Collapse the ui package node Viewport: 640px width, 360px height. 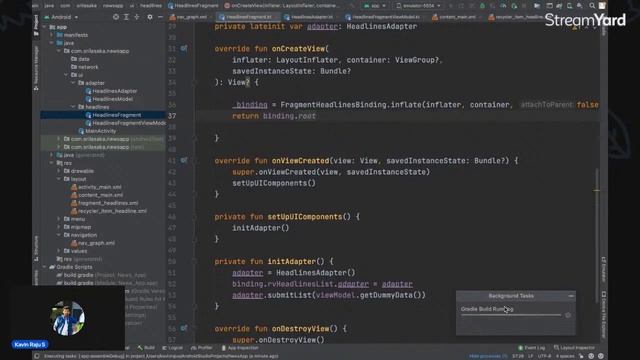click(67, 75)
